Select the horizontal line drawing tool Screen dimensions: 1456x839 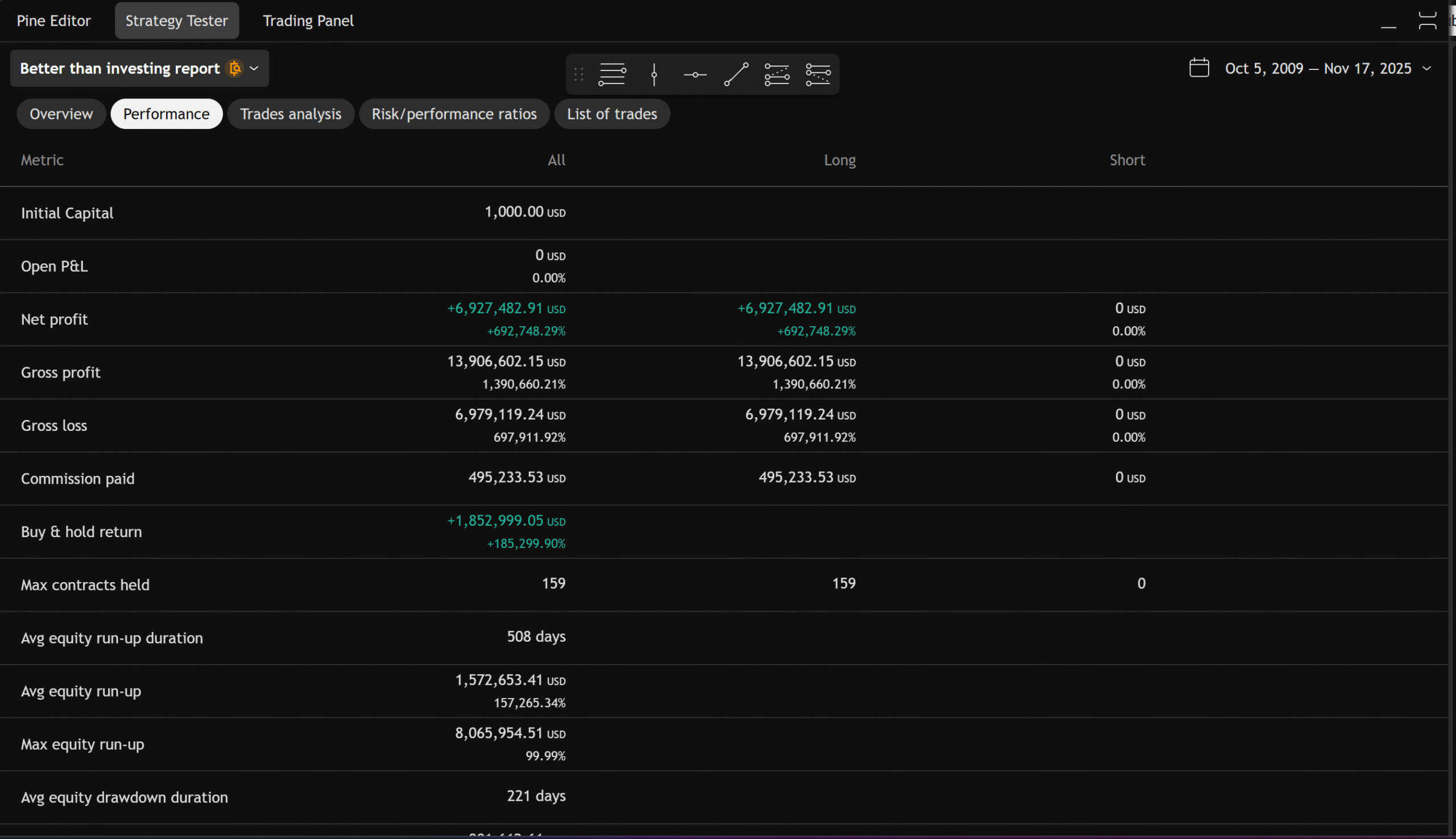coord(695,74)
